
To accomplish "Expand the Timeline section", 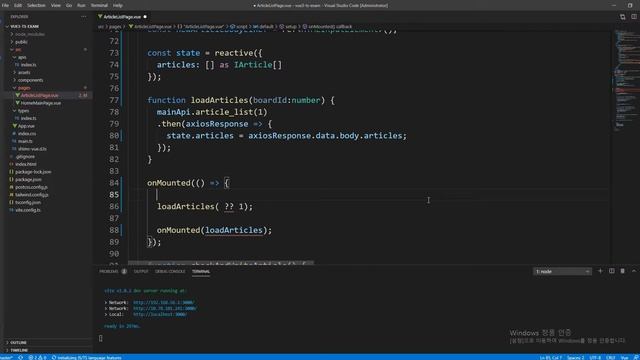I will [x=19, y=350].
